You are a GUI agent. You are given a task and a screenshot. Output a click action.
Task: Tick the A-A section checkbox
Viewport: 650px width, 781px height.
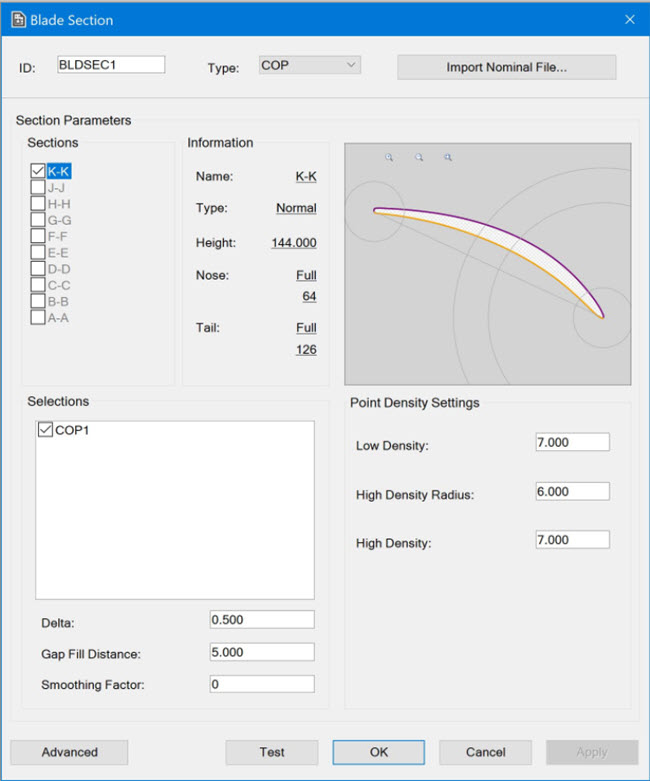click(38, 318)
